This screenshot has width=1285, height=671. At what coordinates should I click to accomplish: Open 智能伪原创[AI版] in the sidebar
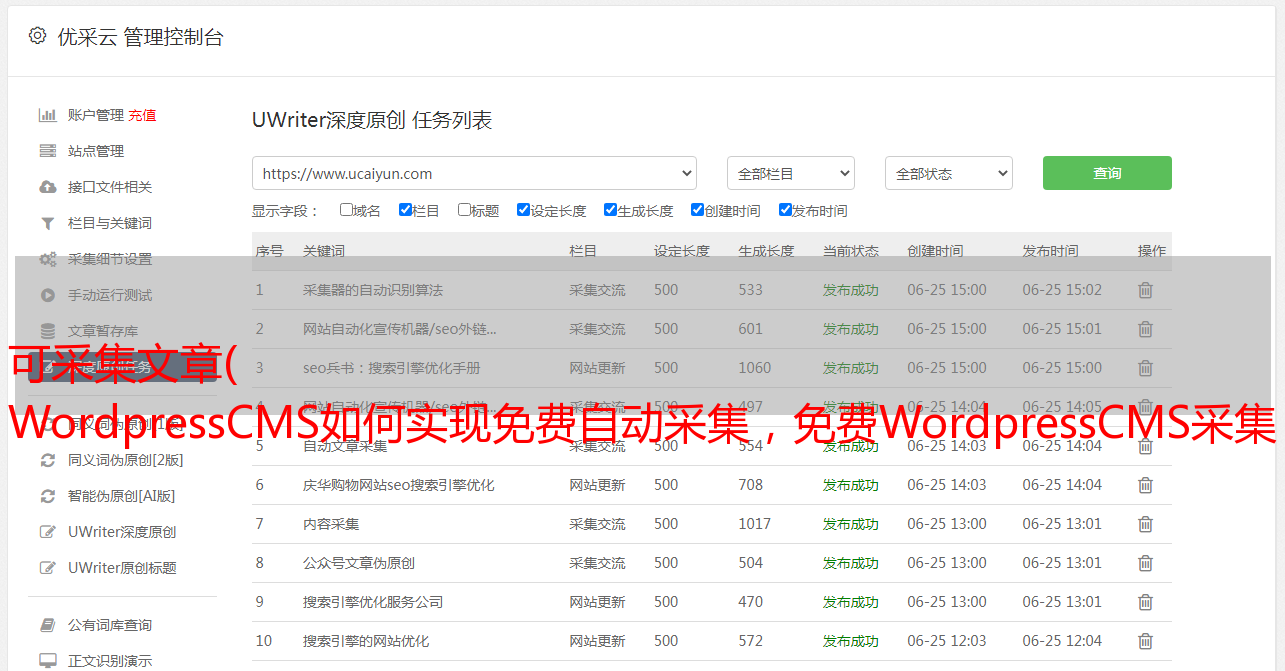[121, 496]
